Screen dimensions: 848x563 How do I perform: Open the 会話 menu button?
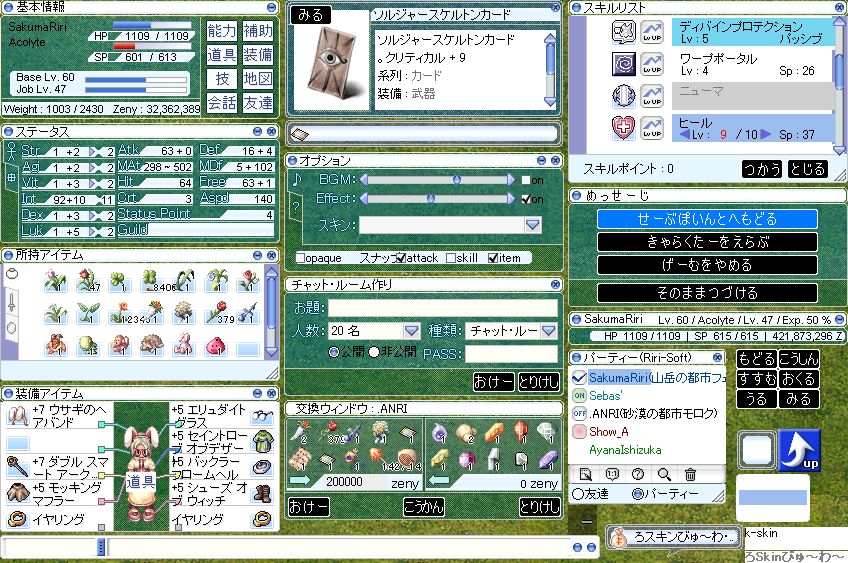pos(222,102)
